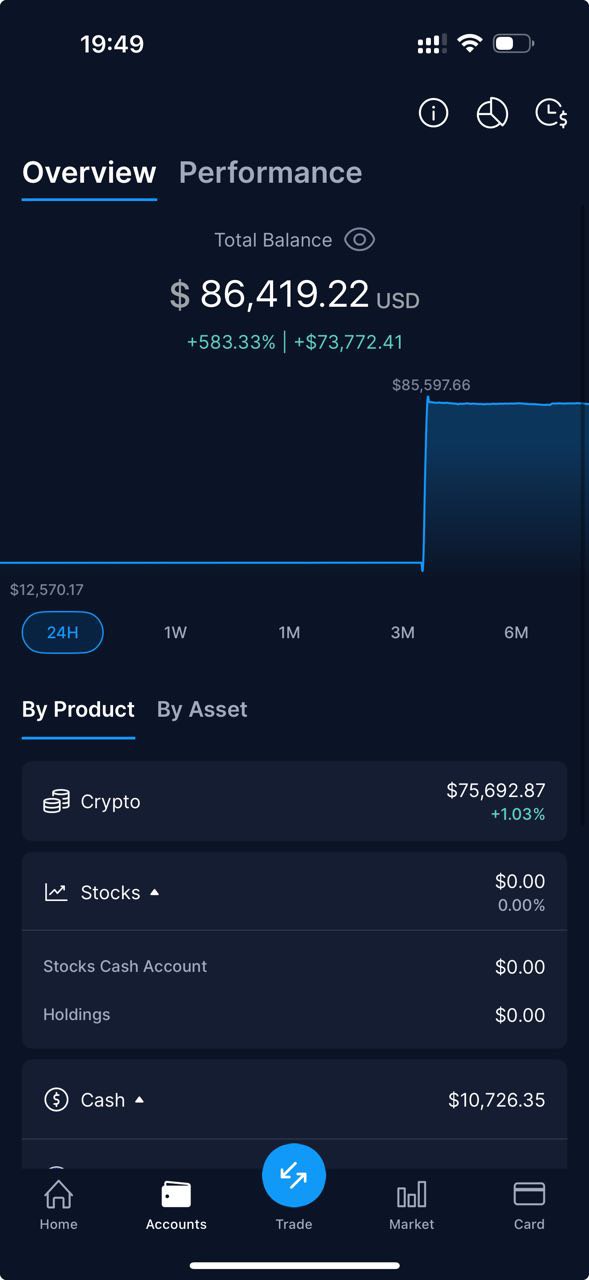The width and height of the screenshot is (589, 1280).
Task: Open the Holdings row under Stocks
Action: click(294, 1015)
